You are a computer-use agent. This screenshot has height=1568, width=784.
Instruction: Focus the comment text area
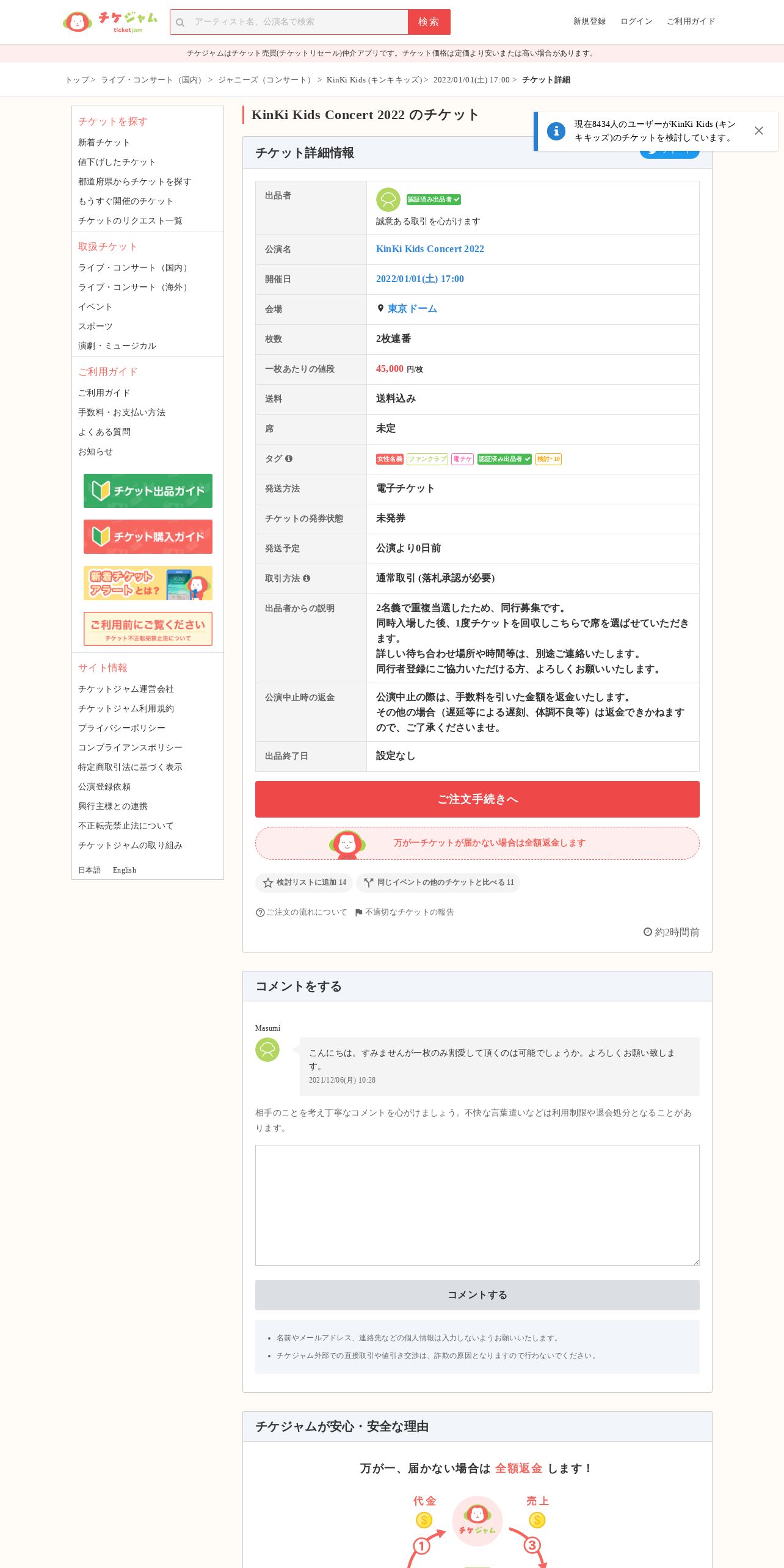(x=477, y=1205)
